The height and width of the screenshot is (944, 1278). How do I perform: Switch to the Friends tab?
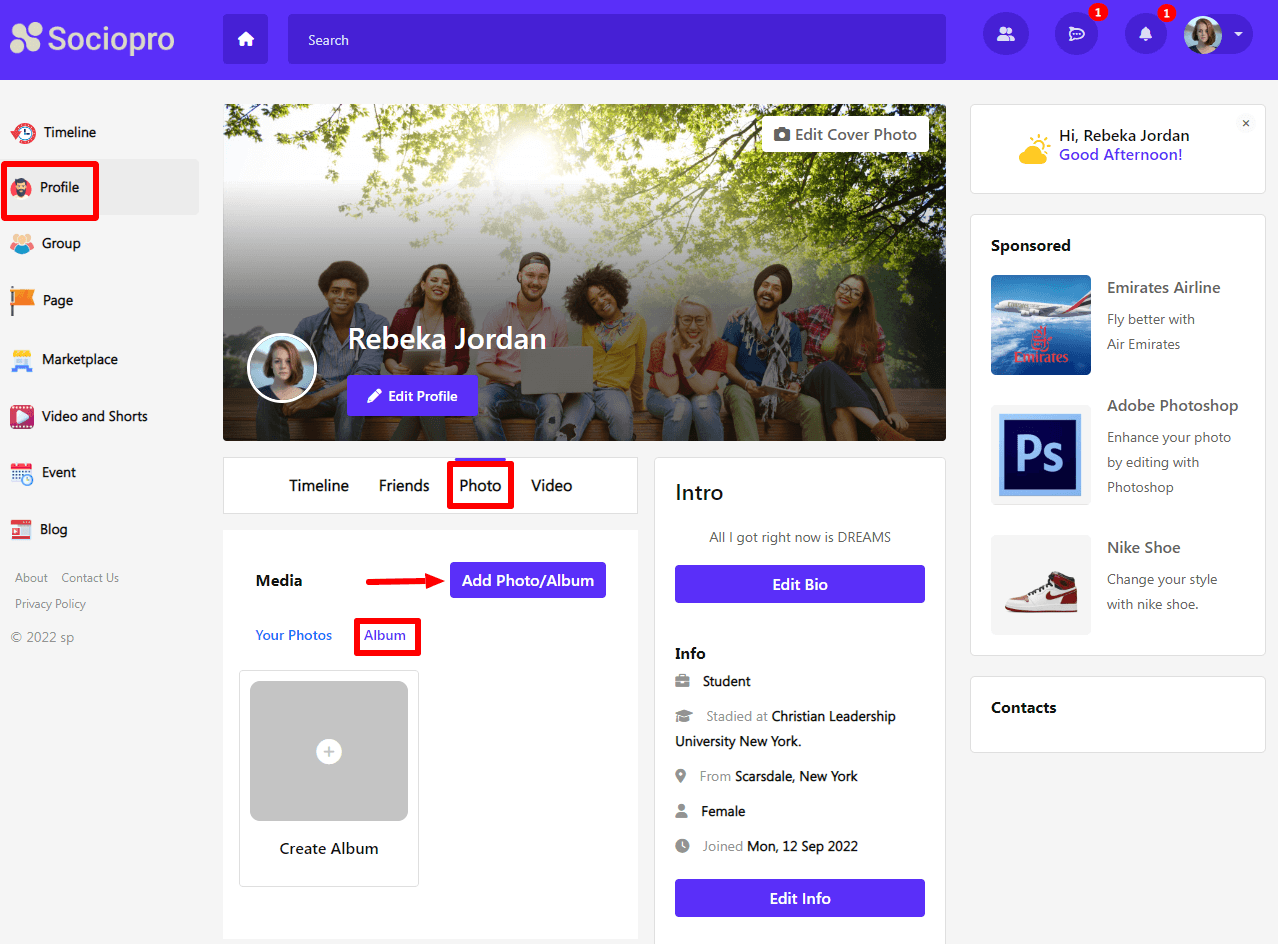(x=404, y=486)
